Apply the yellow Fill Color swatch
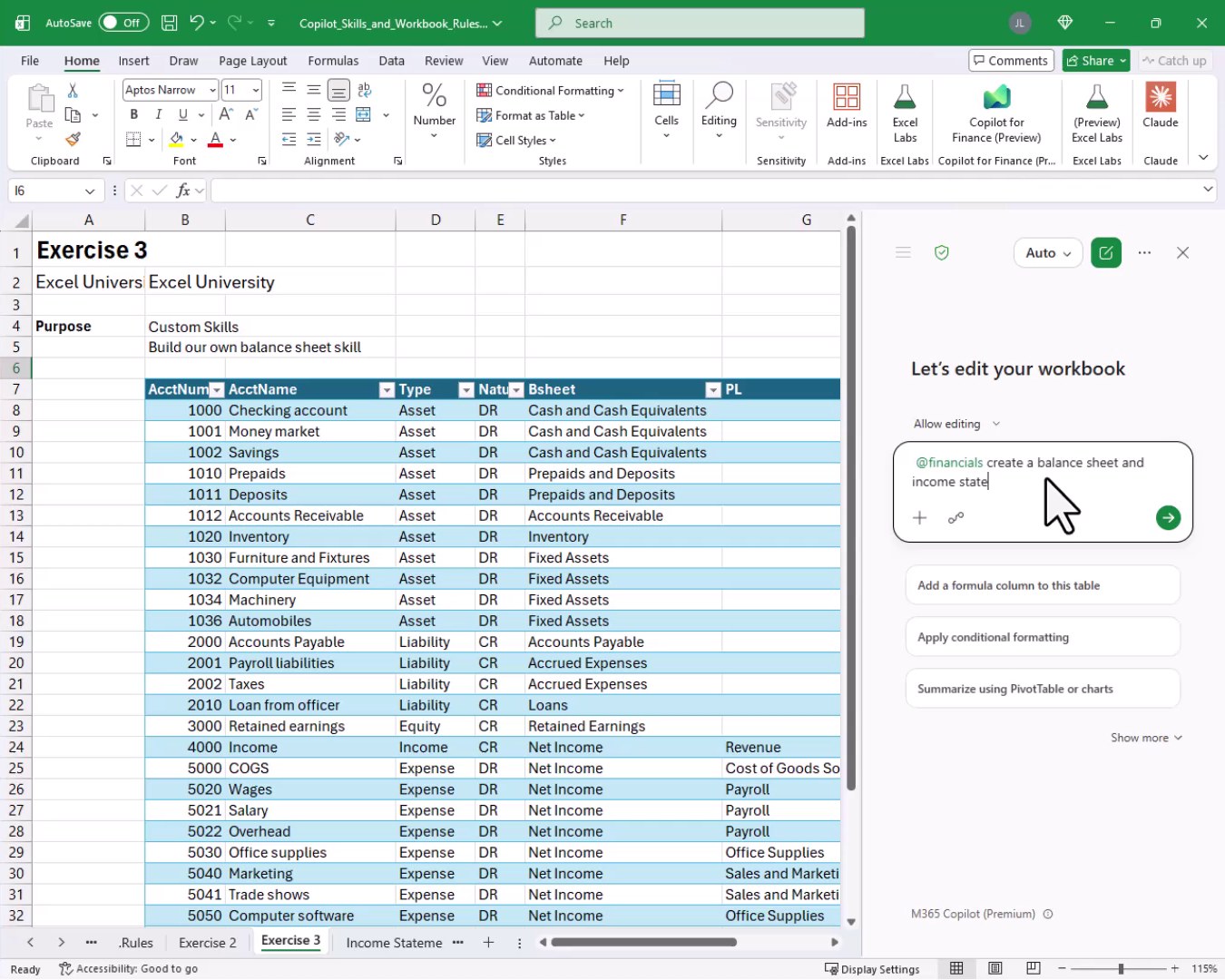This screenshot has height=980, width=1225. 176,140
